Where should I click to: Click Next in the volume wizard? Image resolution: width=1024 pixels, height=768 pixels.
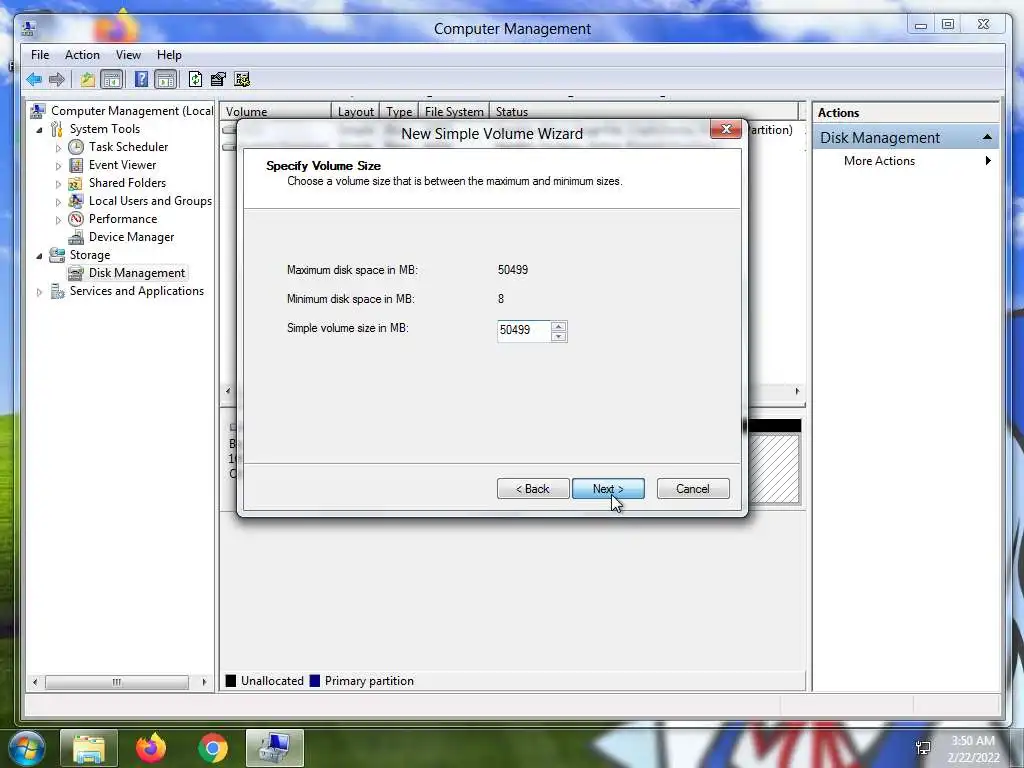[608, 488]
